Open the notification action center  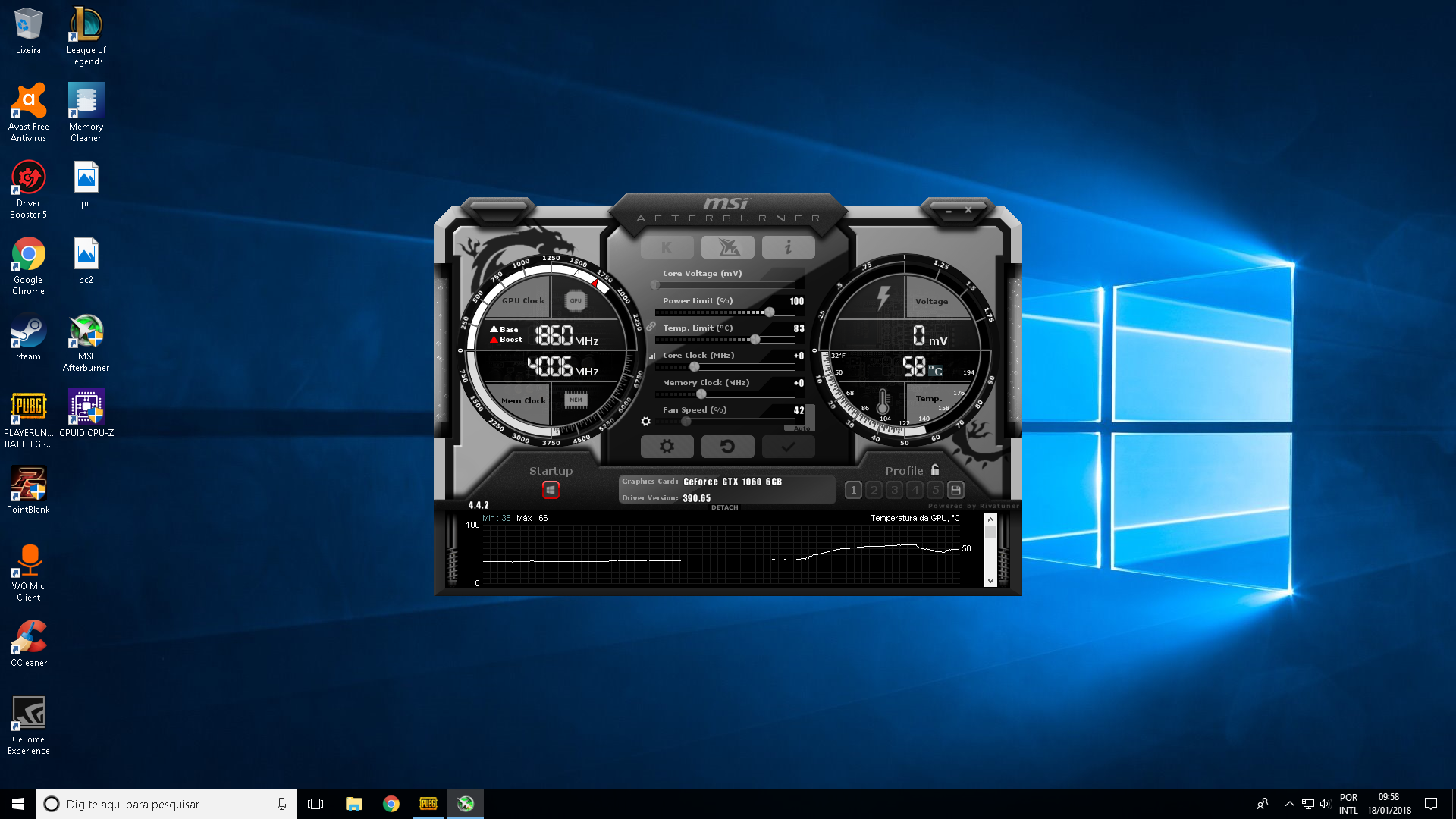click(1431, 804)
